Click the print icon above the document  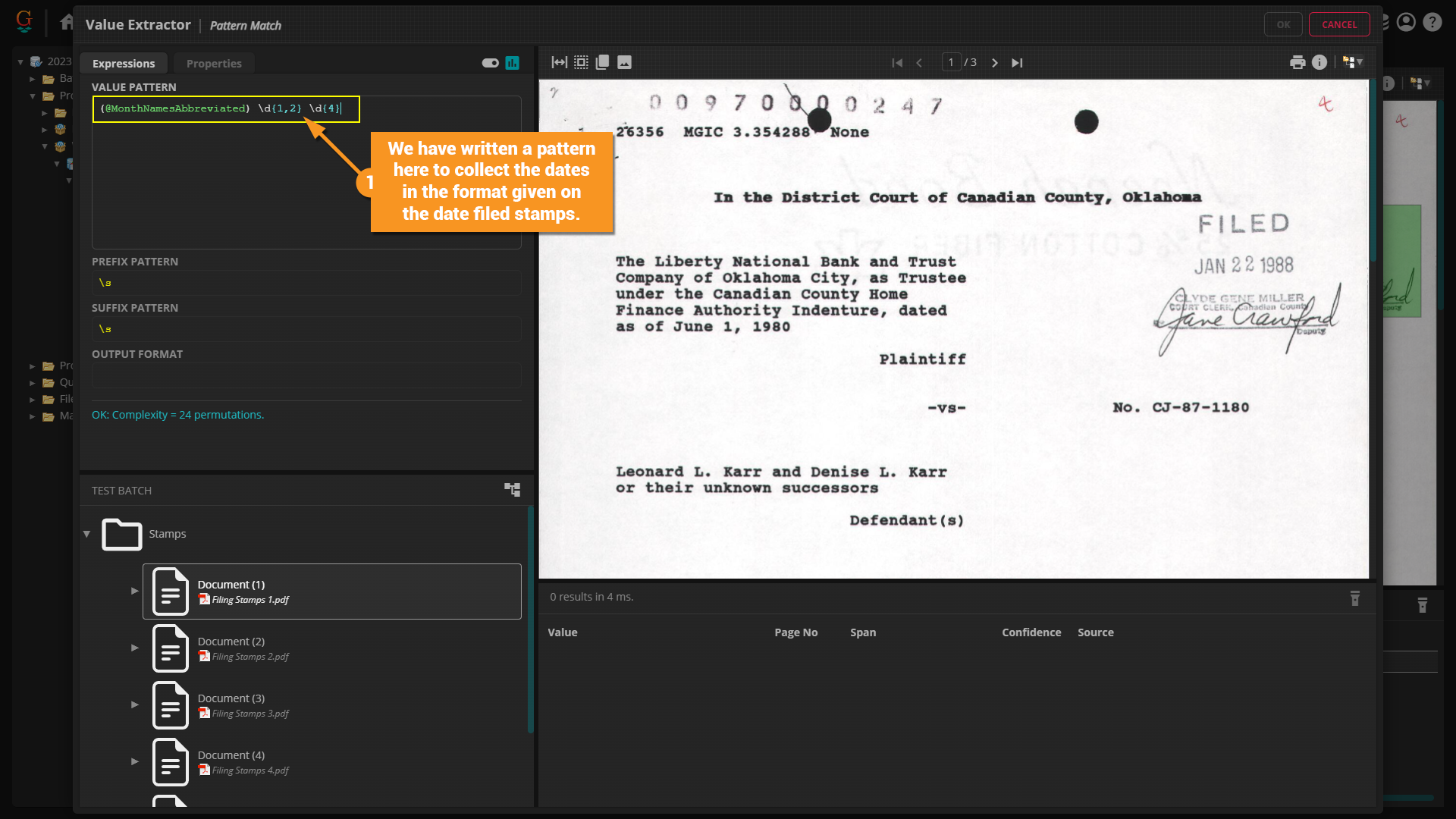point(1298,62)
